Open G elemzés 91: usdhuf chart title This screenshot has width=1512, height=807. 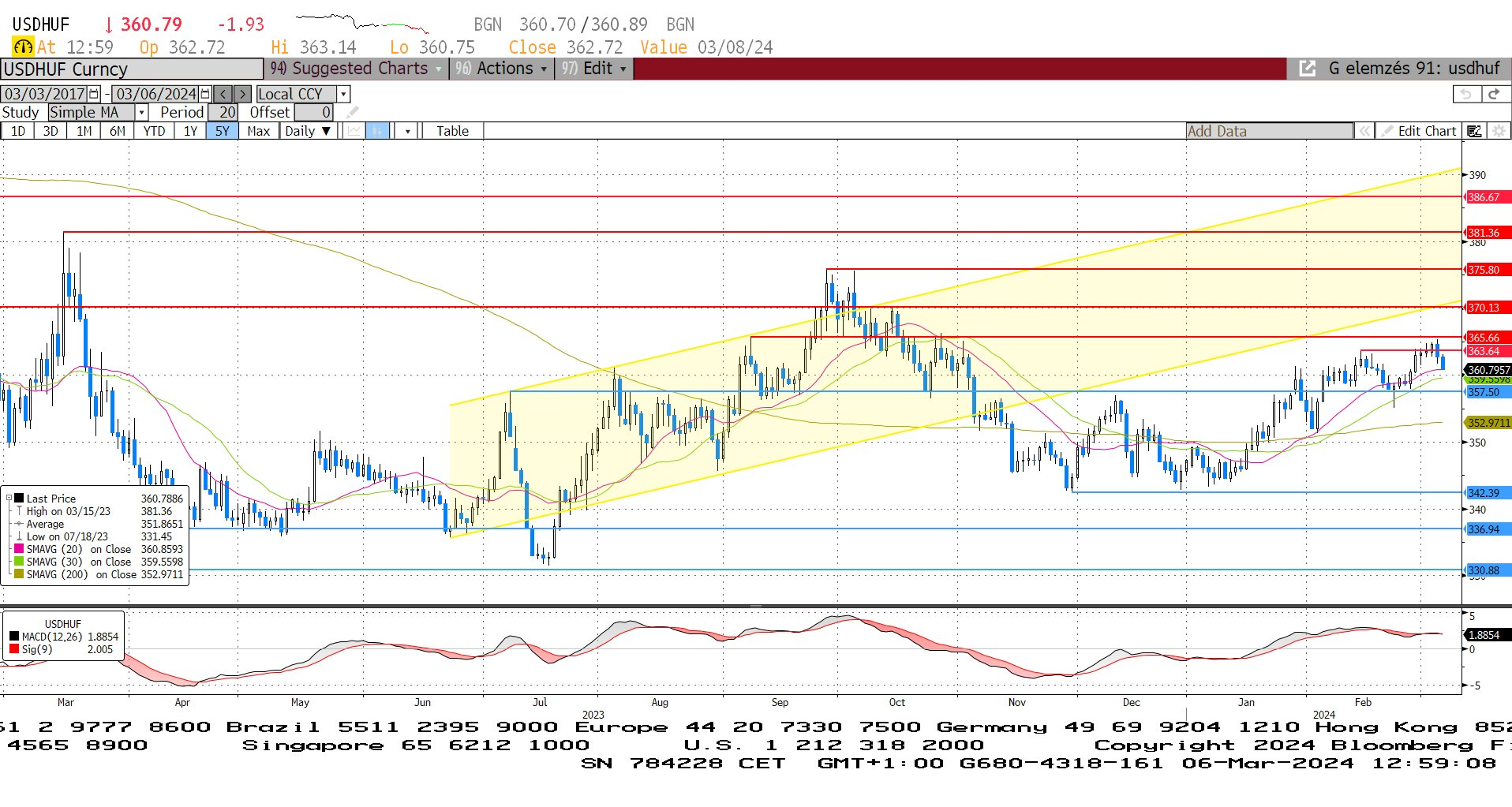click(1413, 69)
